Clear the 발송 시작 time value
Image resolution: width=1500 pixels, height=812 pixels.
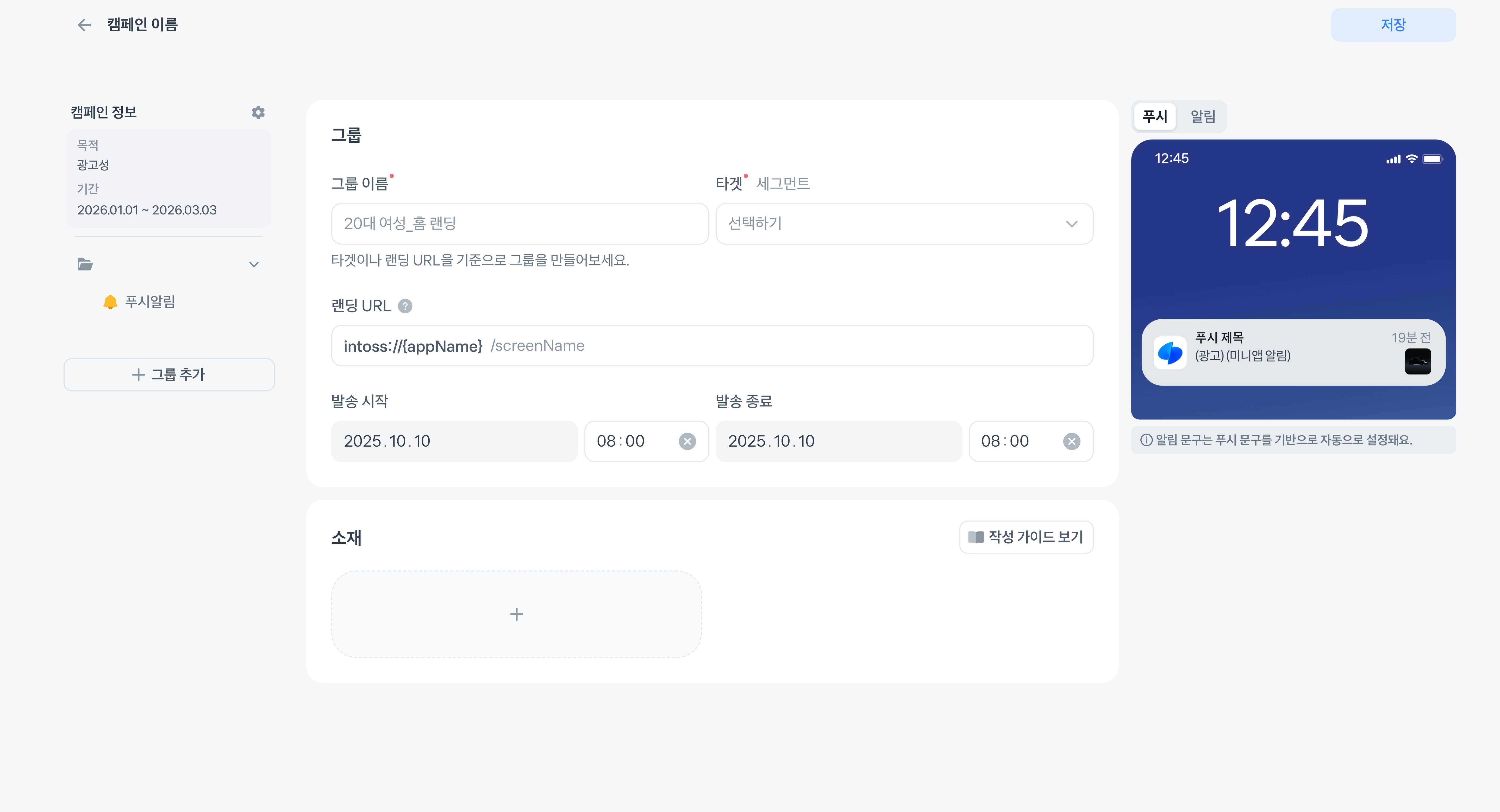tap(687, 441)
